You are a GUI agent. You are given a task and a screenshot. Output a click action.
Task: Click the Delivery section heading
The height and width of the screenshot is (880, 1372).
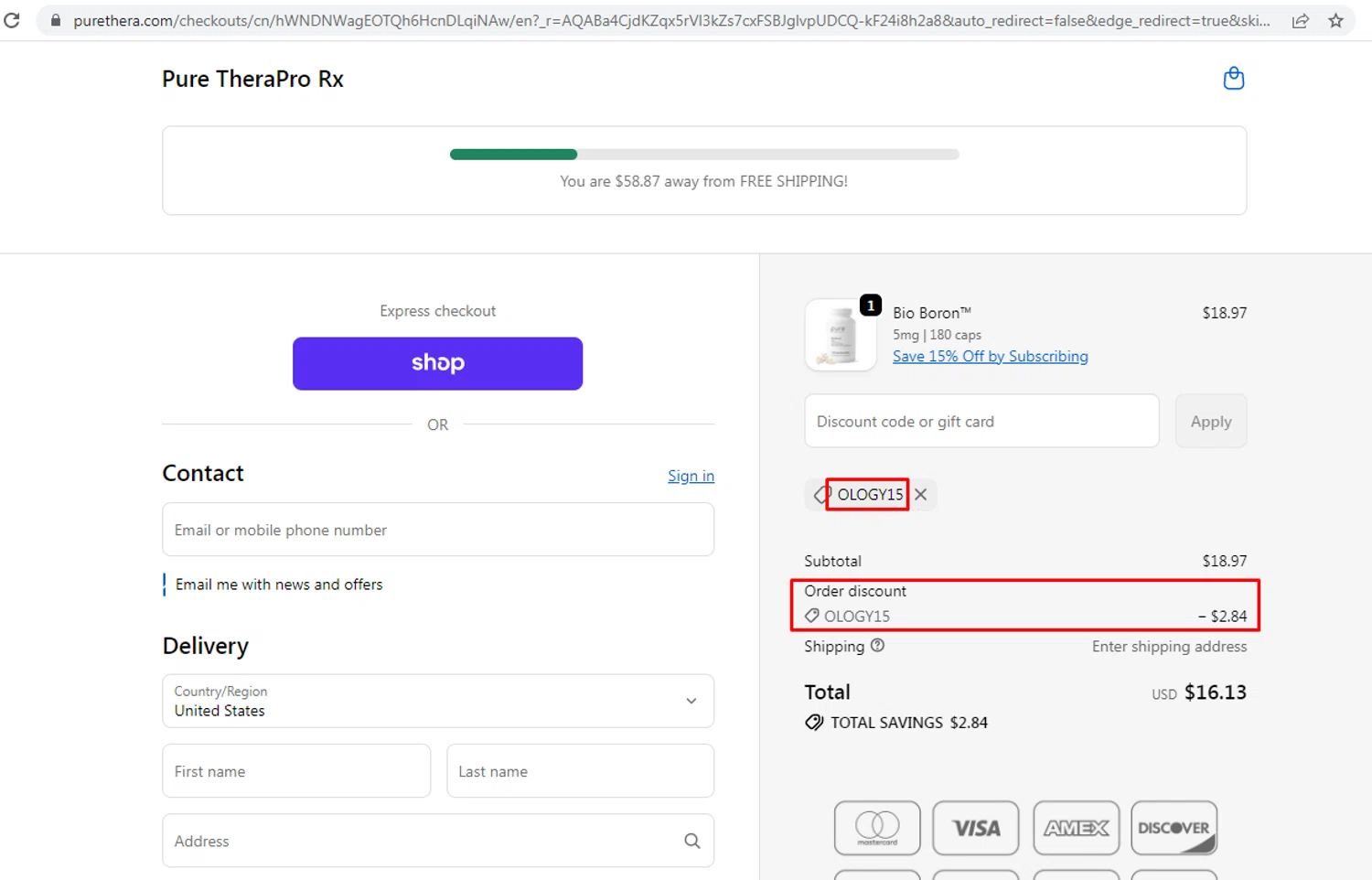[206, 646]
